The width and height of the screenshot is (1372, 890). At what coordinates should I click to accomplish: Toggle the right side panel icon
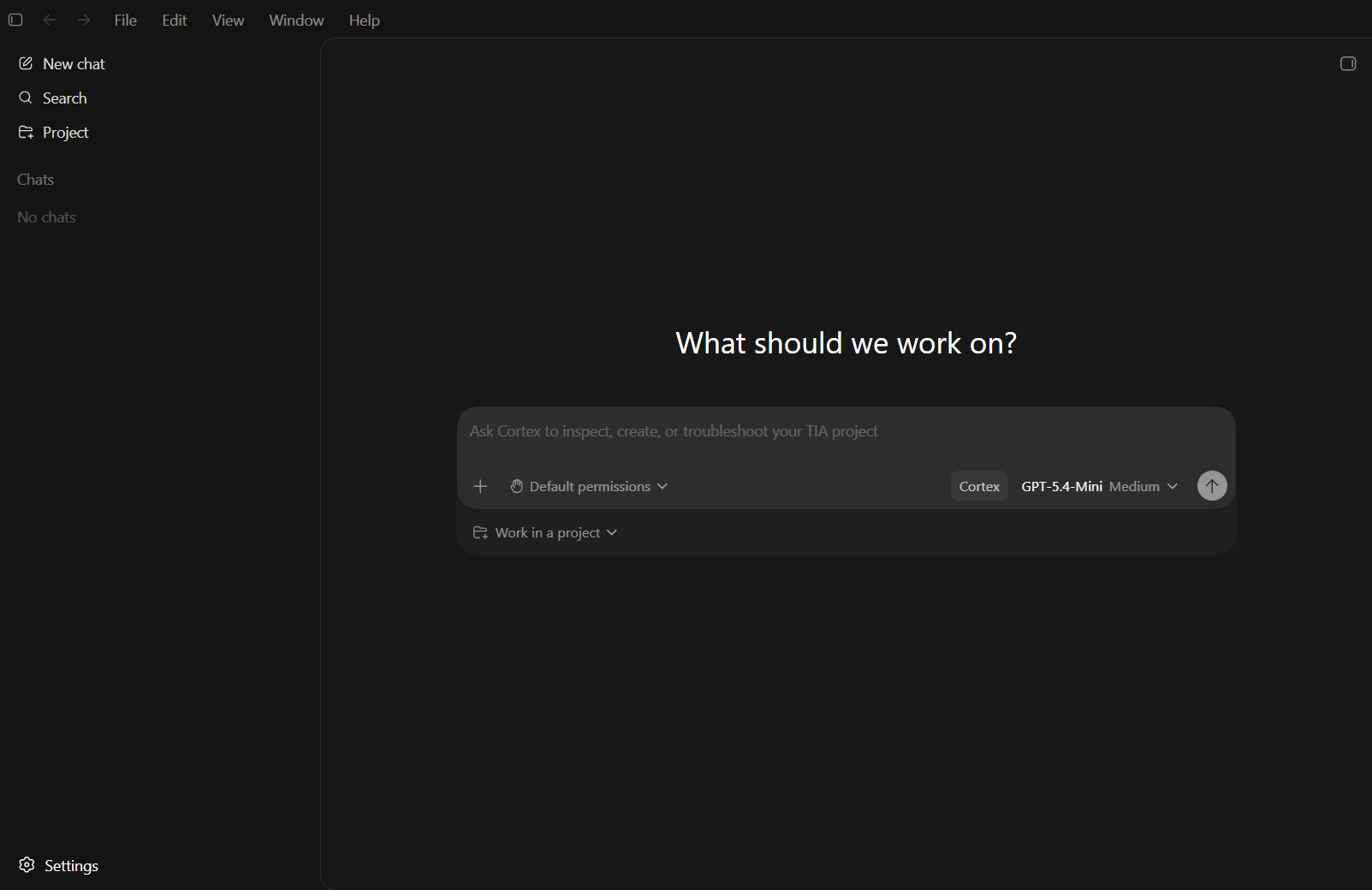pyautogui.click(x=1348, y=63)
